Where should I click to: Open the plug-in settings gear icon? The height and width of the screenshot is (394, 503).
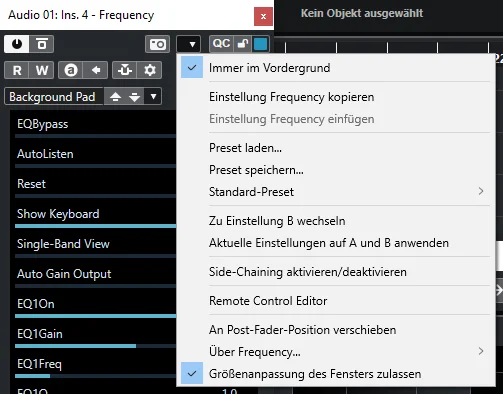150,70
